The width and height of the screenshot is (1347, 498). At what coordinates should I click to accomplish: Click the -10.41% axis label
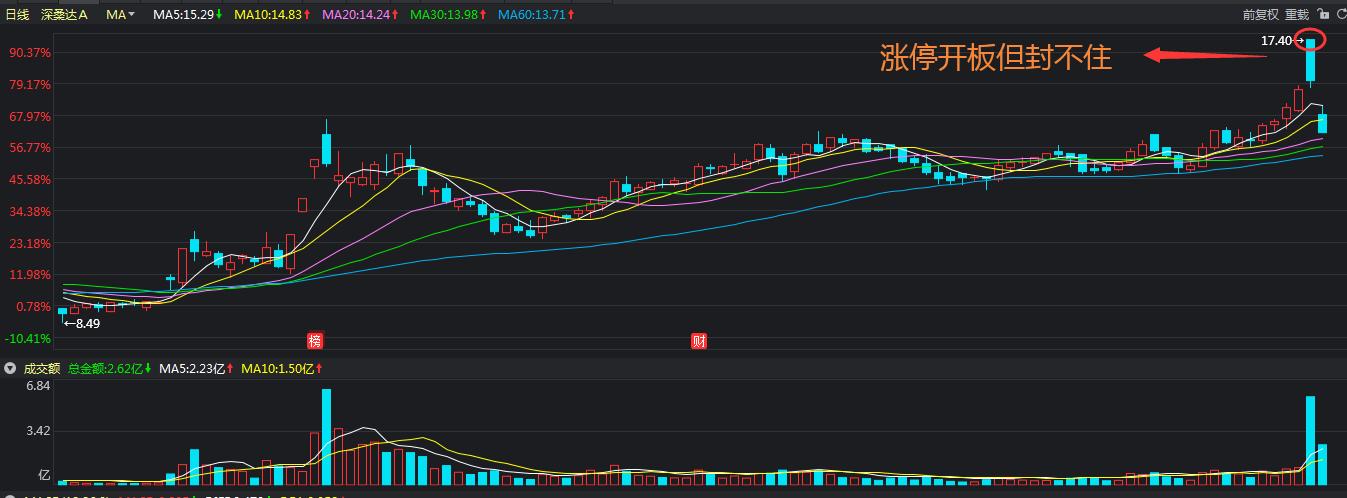pos(28,339)
